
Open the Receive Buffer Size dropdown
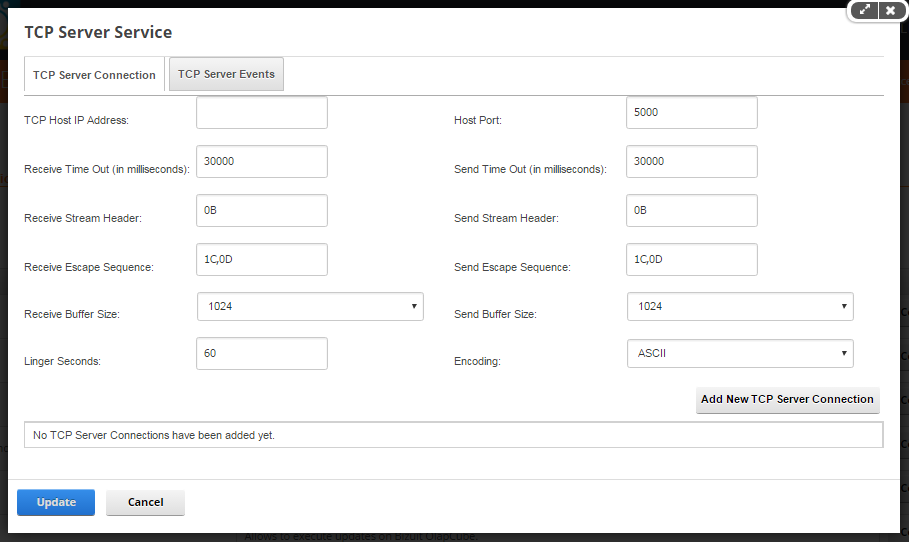click(x=310, y=307)
